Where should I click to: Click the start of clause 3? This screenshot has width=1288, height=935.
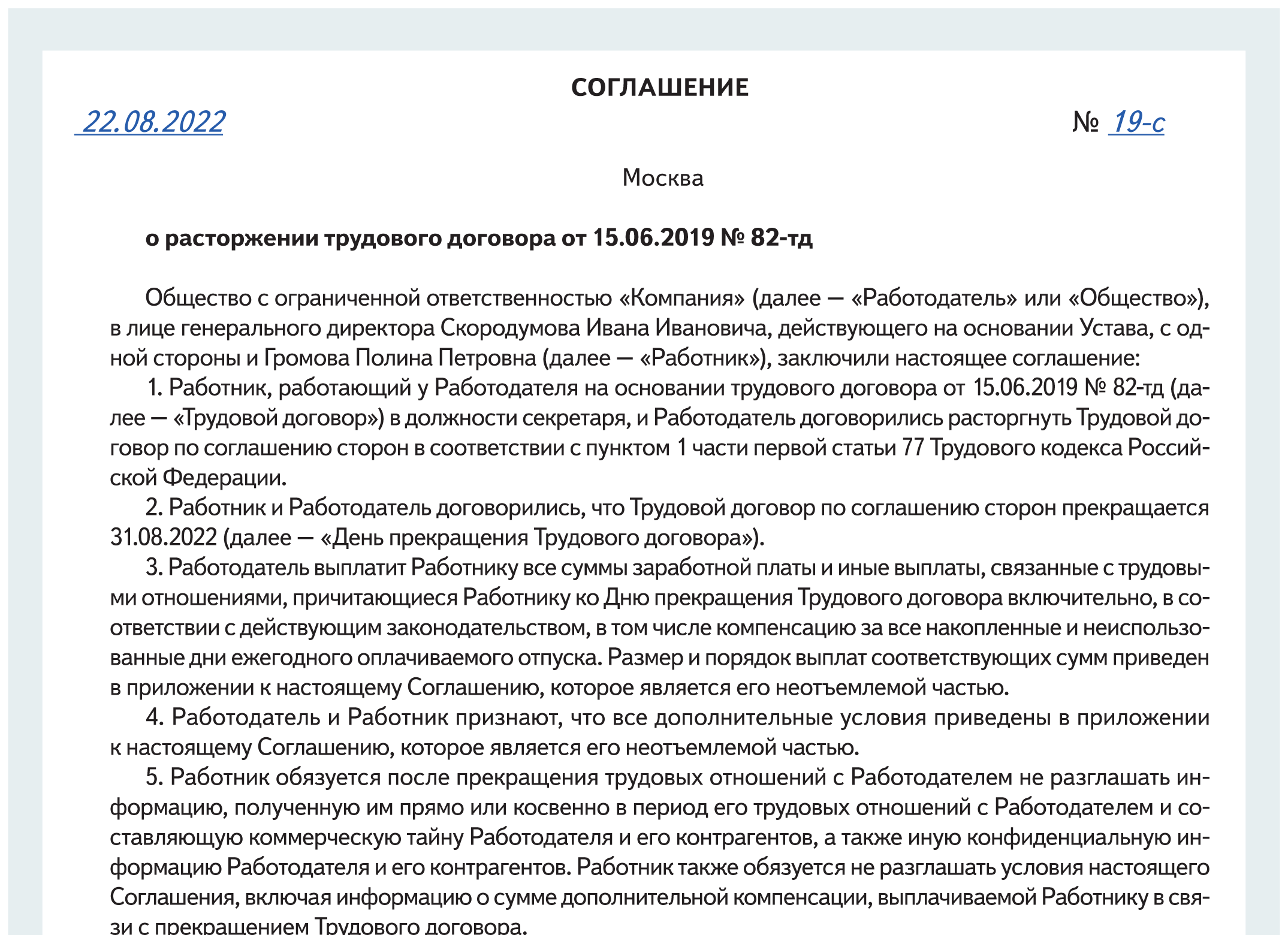click(x=155, y=568)
